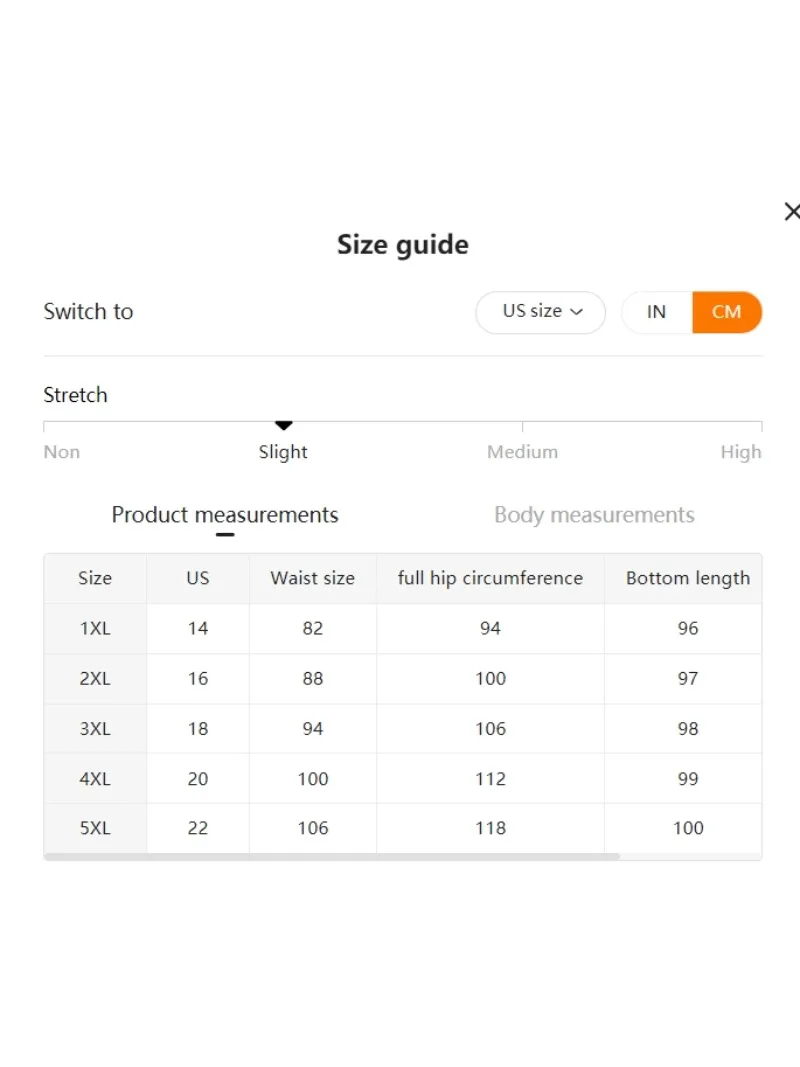Click the Waist size column header

313,578
